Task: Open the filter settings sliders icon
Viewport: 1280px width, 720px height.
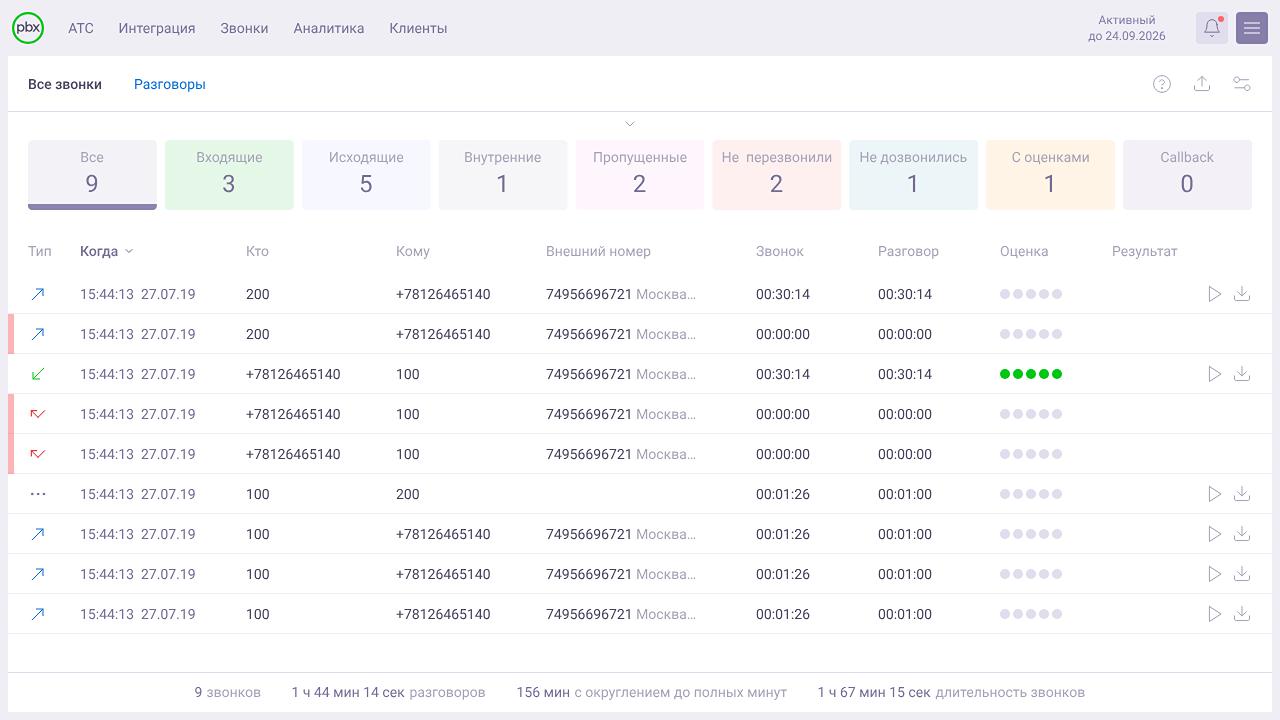Action: pyautogui.click(x=1242, y=84)
